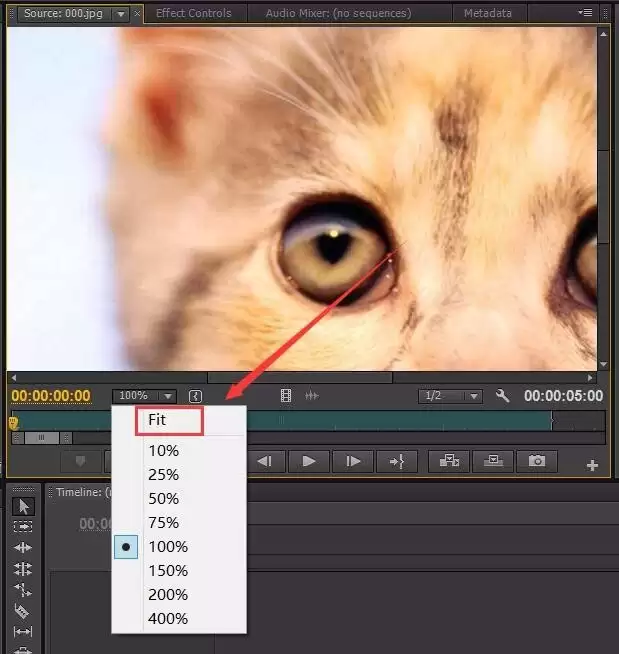Expand the Source 000.jpg clip dropdown arrow
619x654 pixels.
(121, 14)
